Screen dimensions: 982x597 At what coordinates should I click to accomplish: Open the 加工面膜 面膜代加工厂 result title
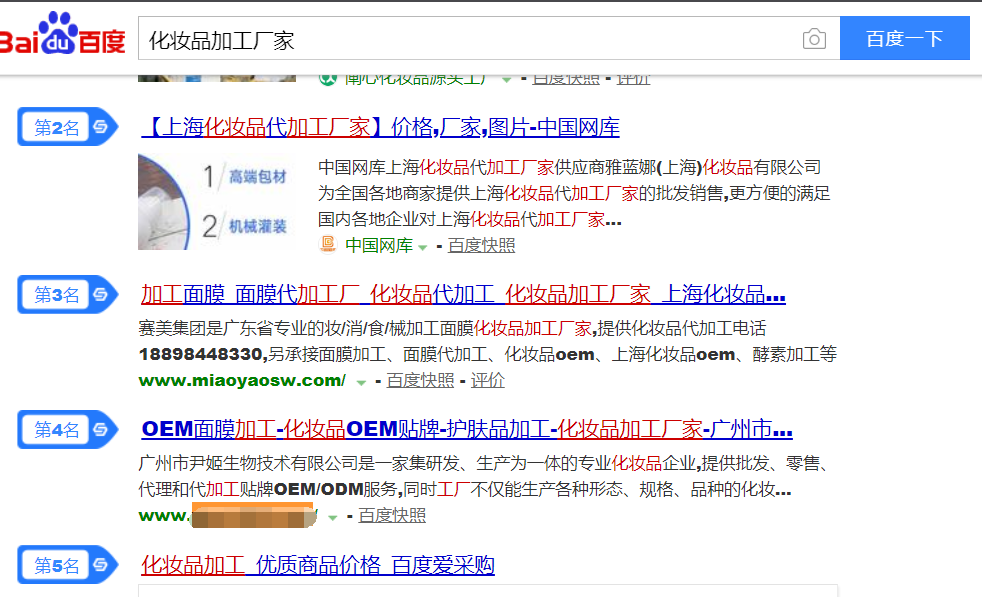click(463, 294)
